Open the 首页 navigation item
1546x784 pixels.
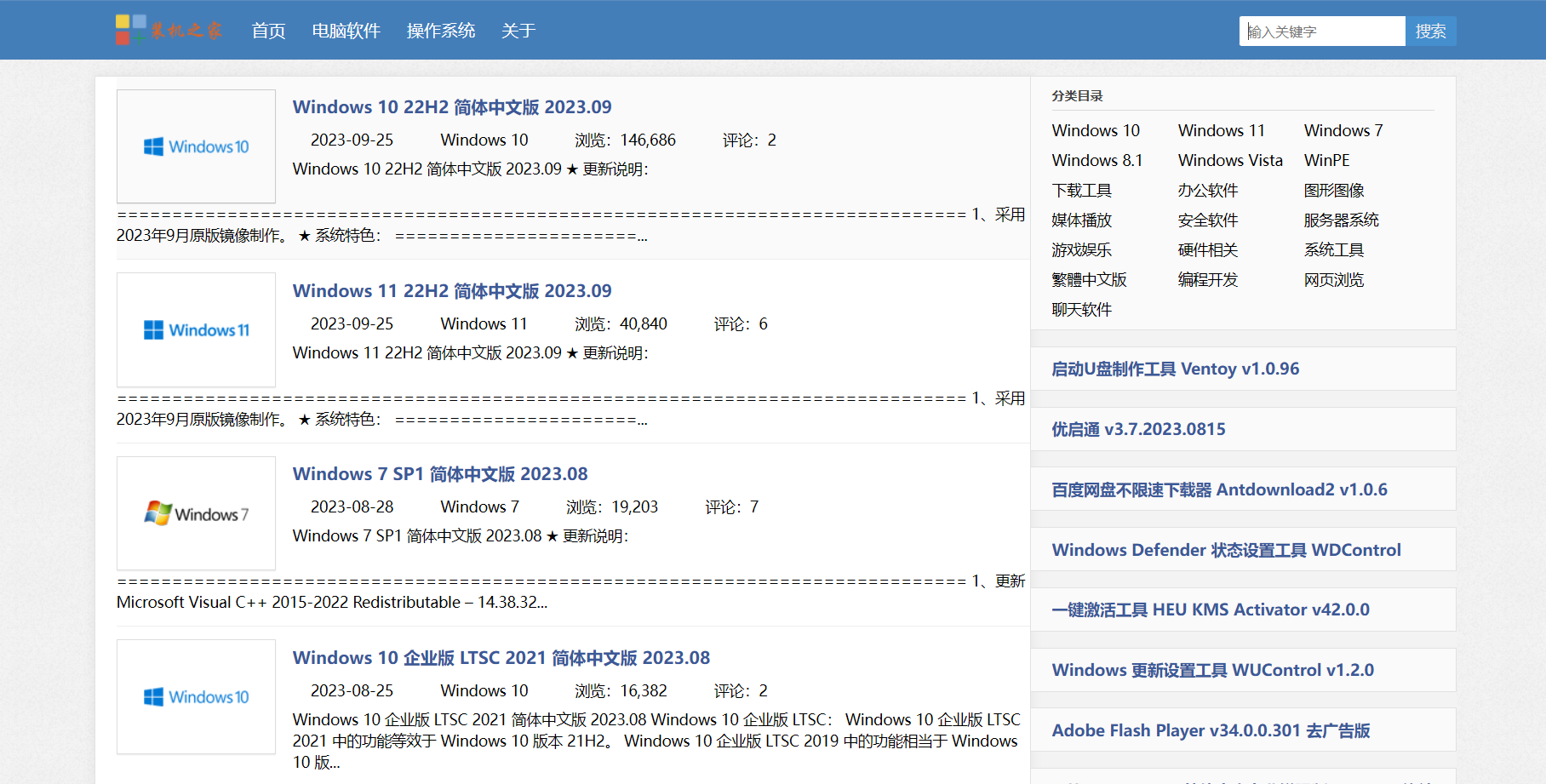pos(268,31)
